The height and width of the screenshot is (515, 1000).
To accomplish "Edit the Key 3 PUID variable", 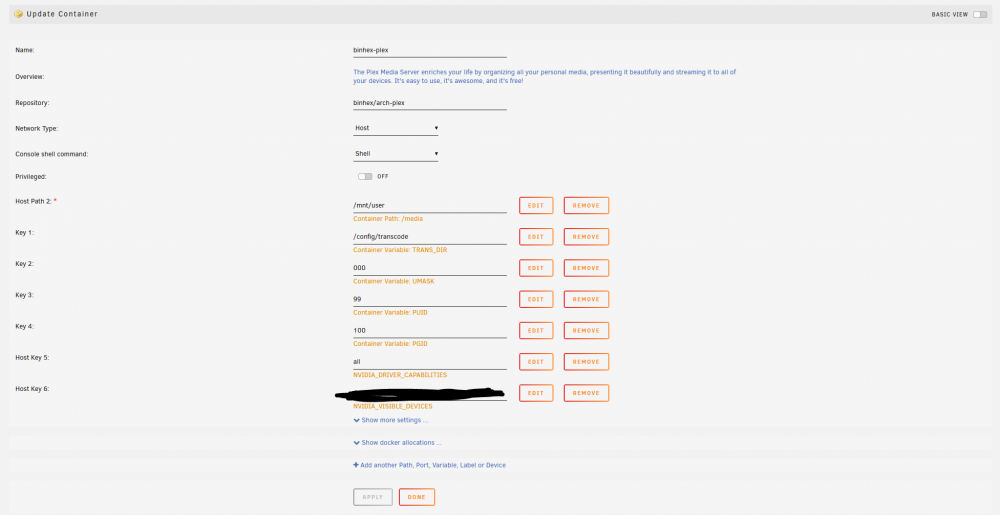I will click(x=536, y=299).
